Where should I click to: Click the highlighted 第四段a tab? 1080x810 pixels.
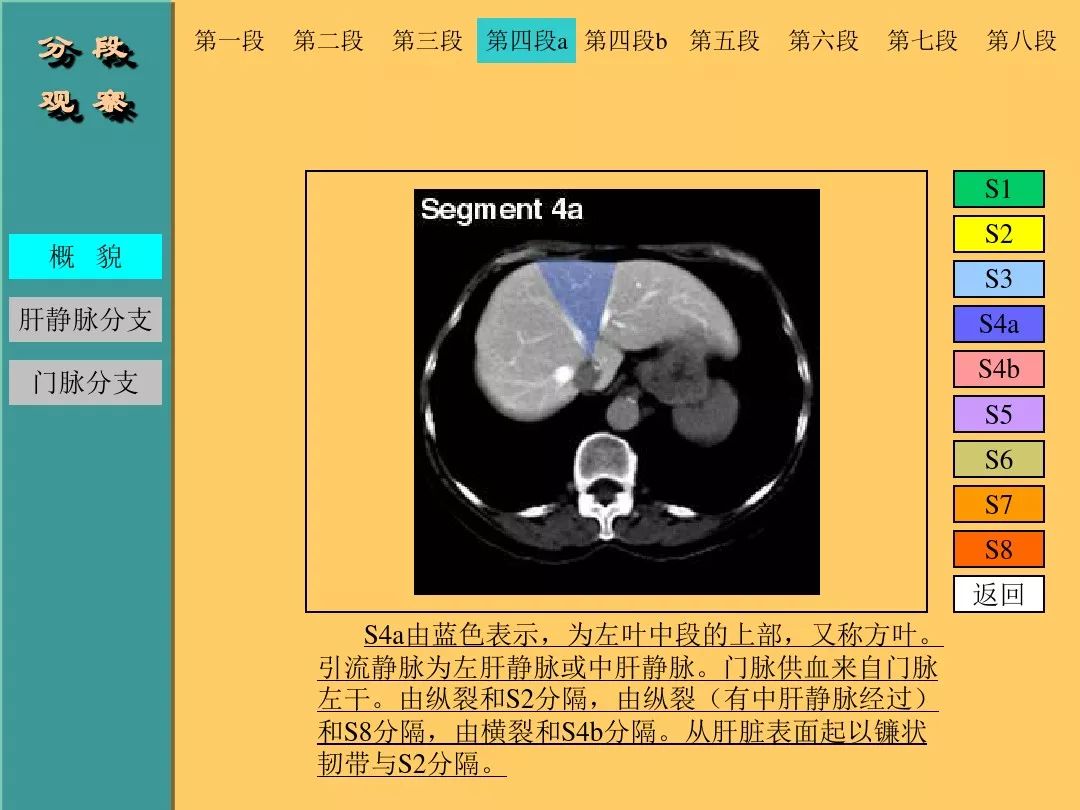(x=526, y=41)
